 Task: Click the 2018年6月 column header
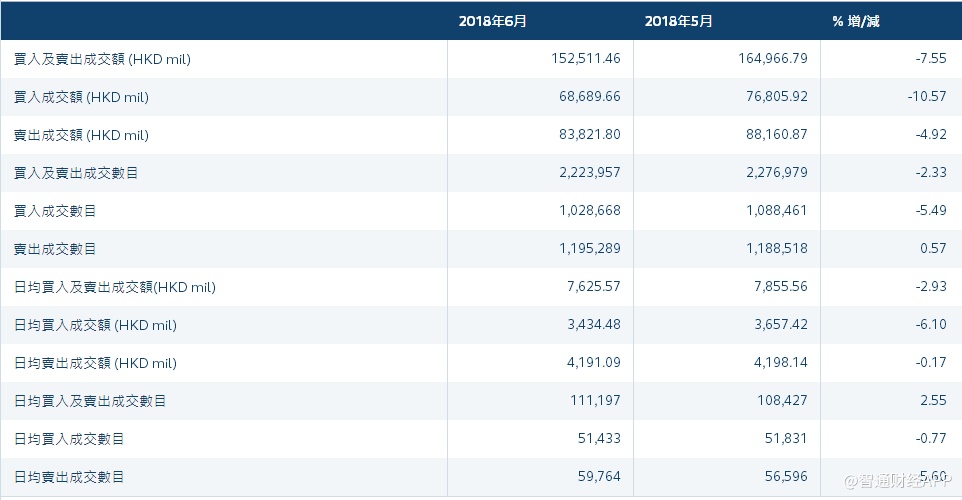click(493, 21)
